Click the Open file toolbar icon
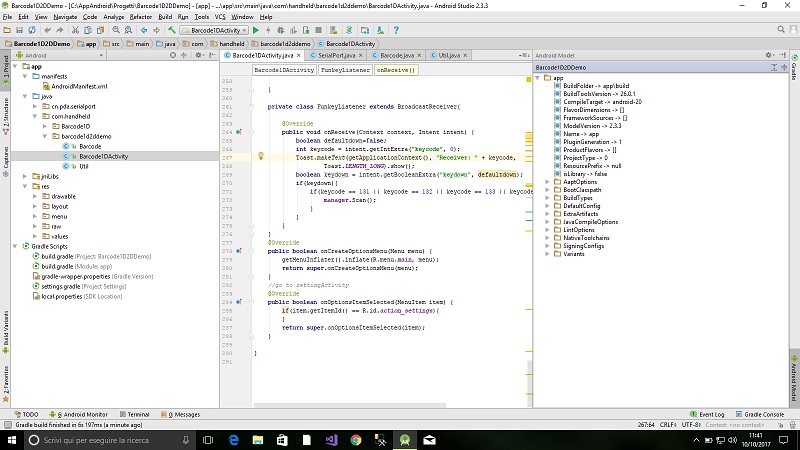Screen dimensions: 800x450 (x=7, y=30)
